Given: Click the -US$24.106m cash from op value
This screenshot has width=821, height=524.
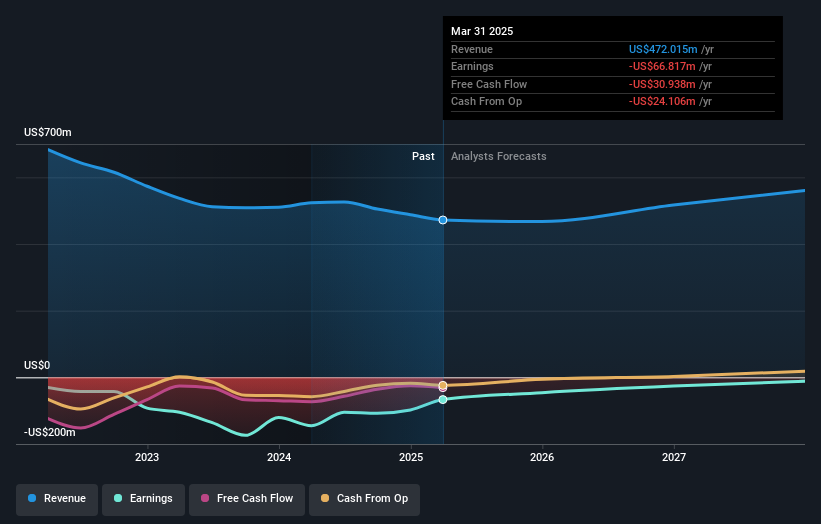Looking at the screenshot, I should 662,102.
